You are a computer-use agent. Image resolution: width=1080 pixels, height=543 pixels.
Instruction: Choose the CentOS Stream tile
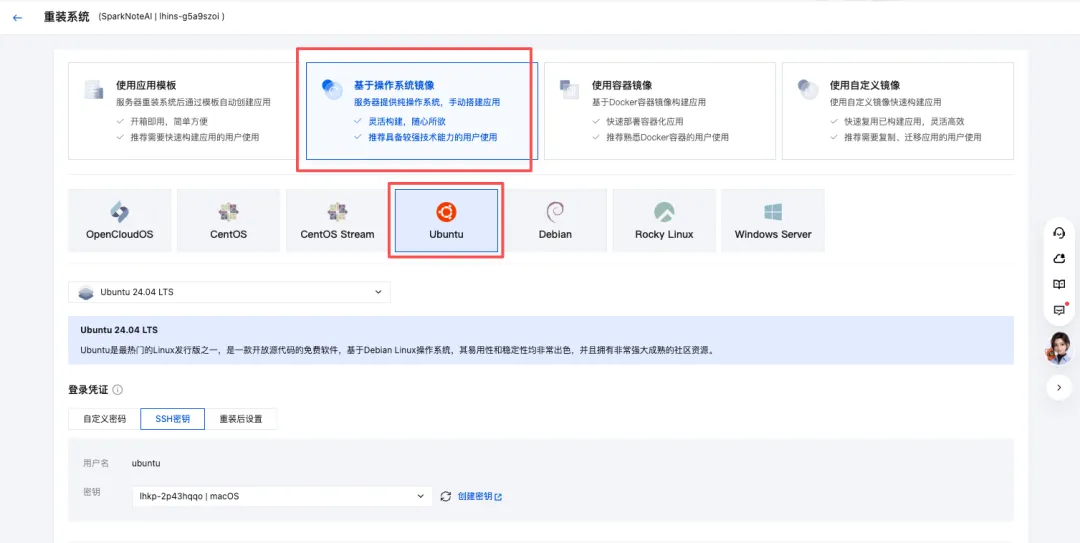pyautogui.click(x=338, y=221)
